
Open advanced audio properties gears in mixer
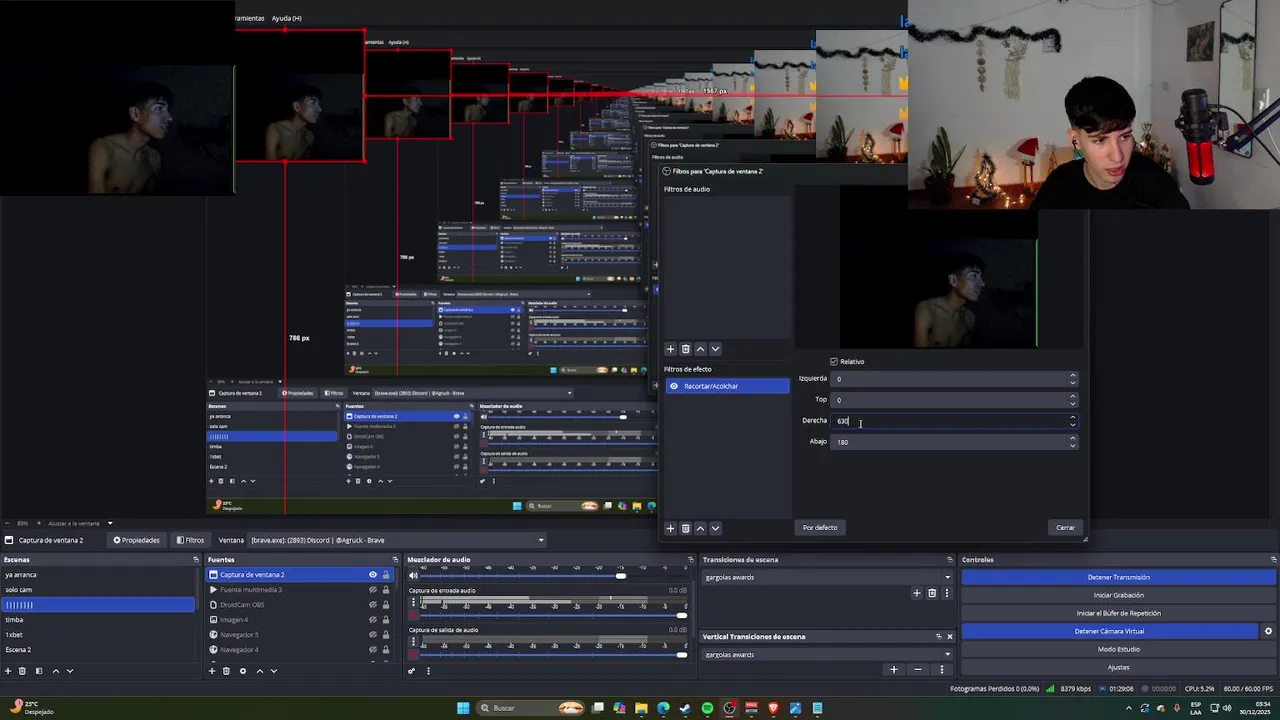tap(411, 671)
